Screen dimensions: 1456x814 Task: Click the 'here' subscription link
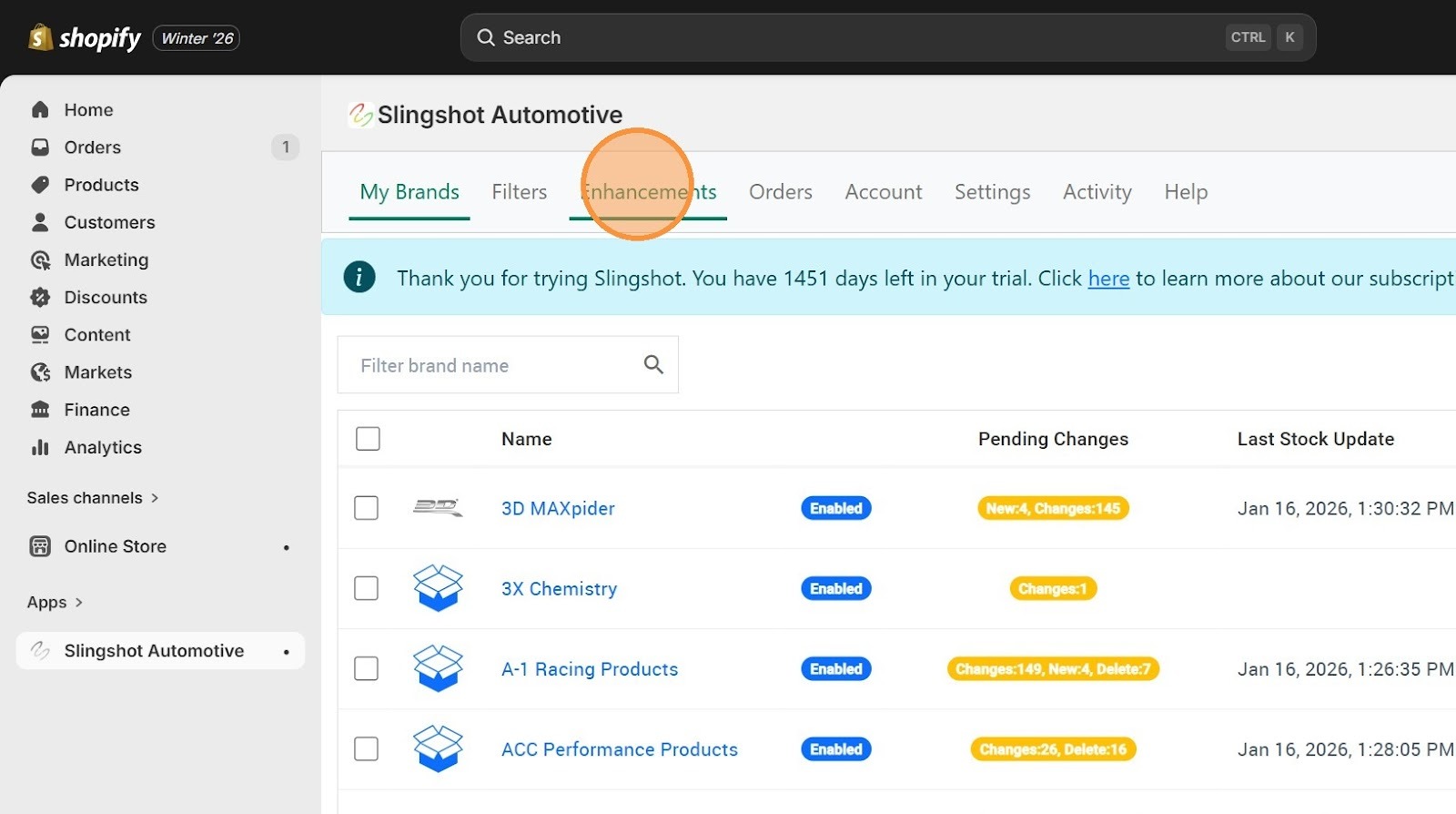click(1108, 279)
